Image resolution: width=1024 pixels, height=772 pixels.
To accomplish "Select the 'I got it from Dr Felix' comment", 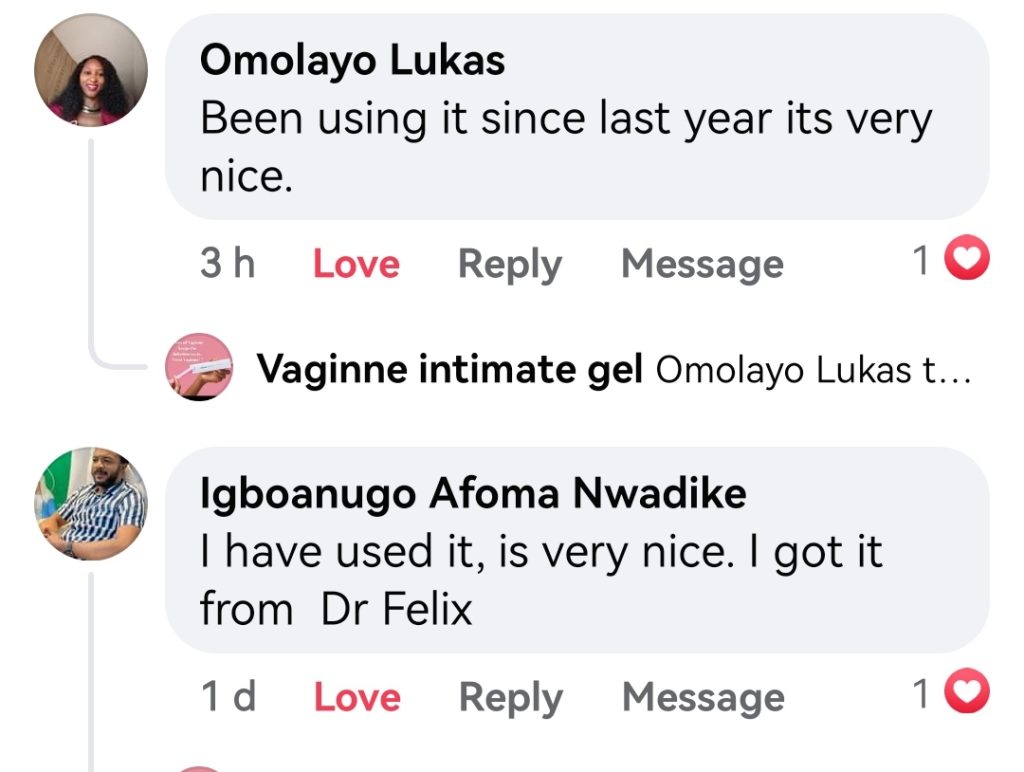I will coord(540,580).
